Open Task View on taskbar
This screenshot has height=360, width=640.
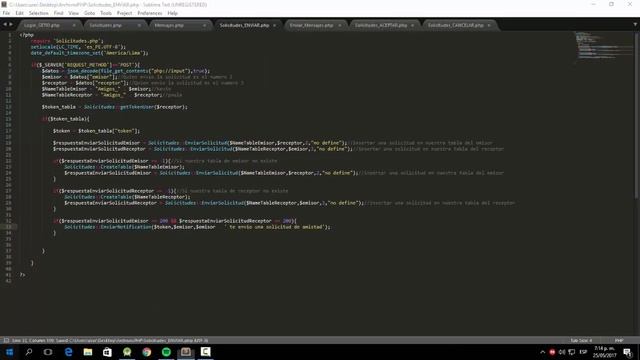(x=48, y=352)
